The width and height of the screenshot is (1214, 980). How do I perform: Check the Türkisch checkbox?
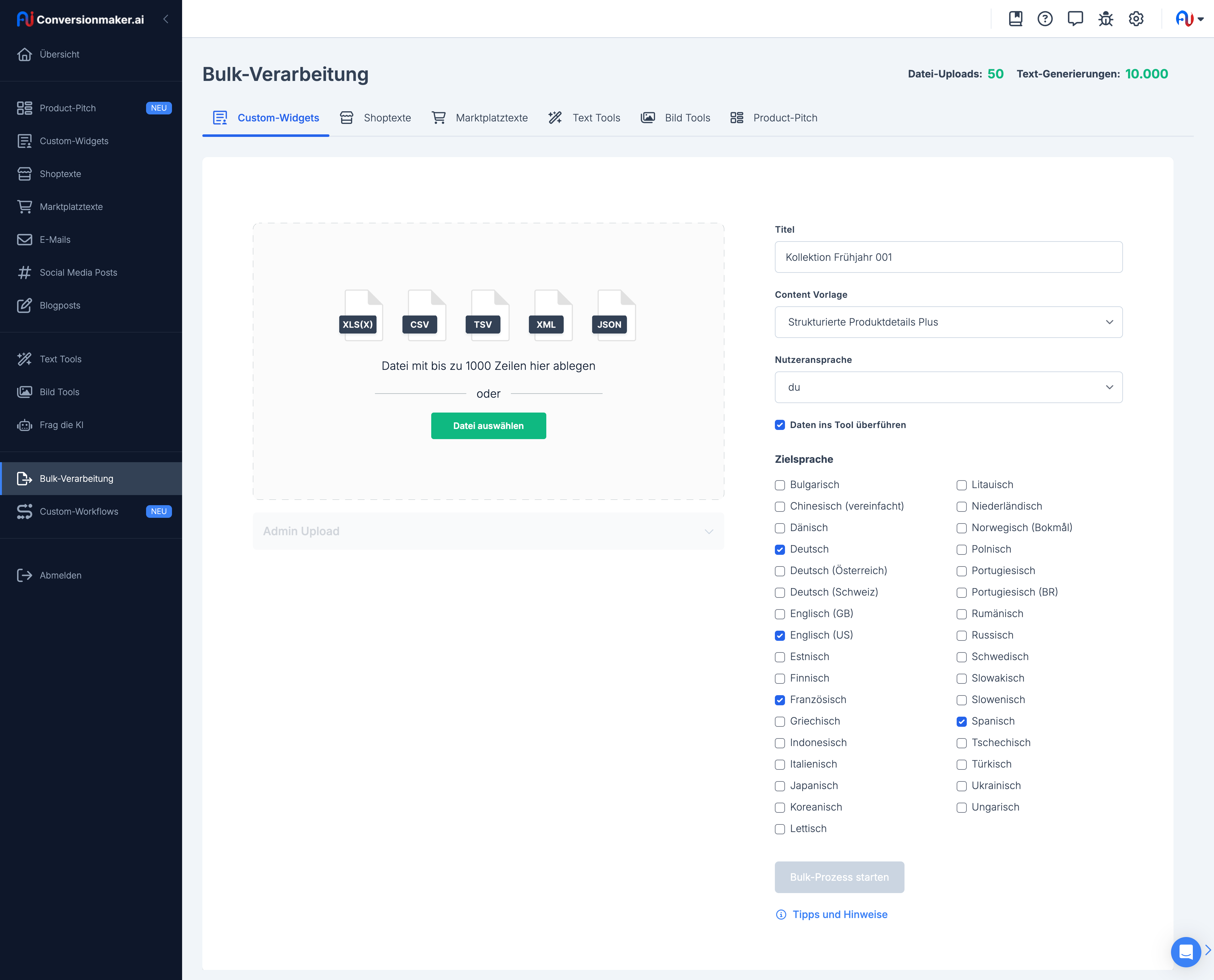point(962,764)
